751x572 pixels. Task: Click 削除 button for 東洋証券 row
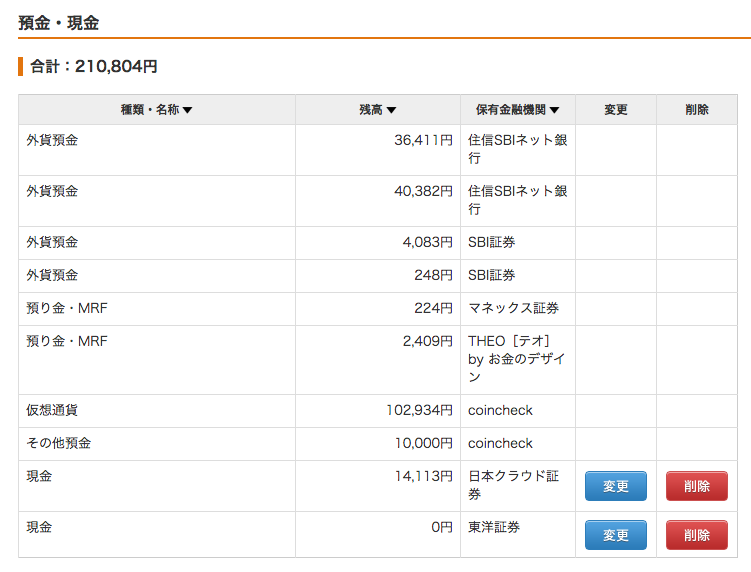[x=696, y=535]
